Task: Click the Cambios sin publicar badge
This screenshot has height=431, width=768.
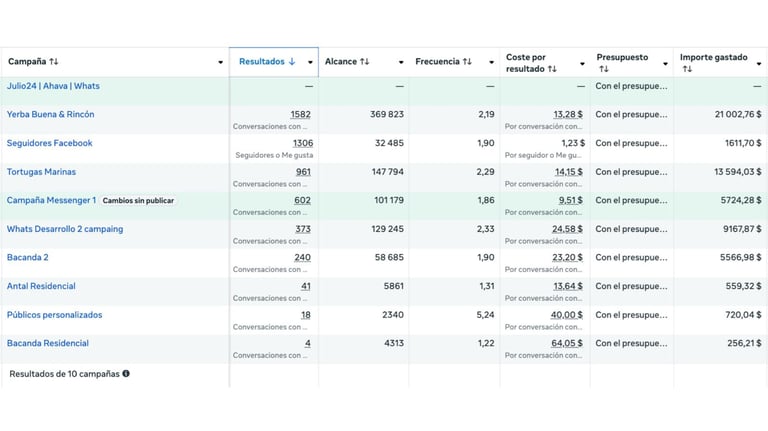Action: pos(138,201)
